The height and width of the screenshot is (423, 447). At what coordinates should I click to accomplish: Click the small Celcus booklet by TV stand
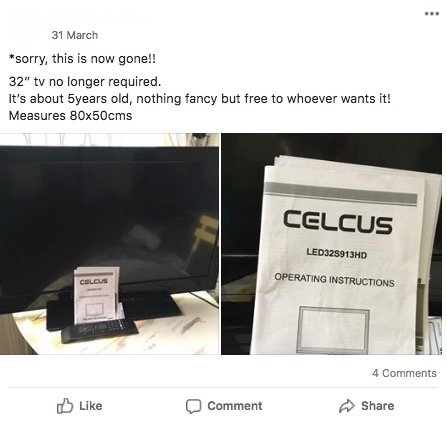[97, 295]
